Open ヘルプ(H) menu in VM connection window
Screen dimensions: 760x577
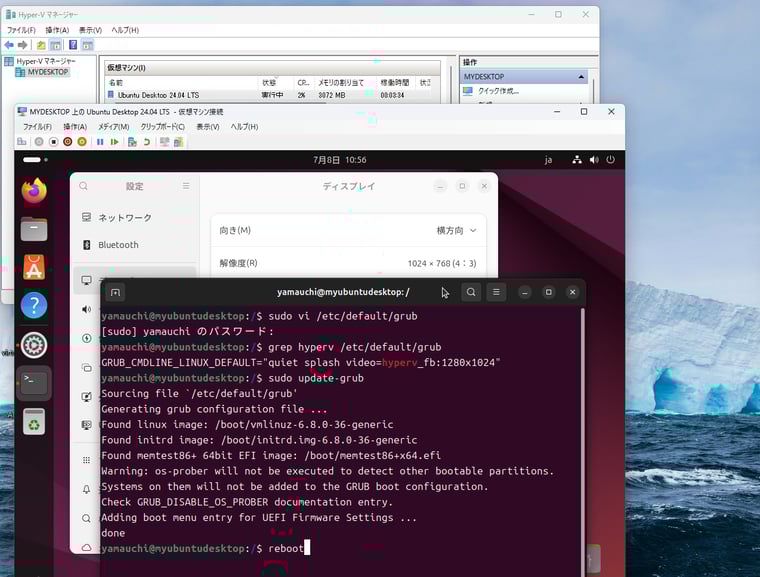tap(244, 127)
